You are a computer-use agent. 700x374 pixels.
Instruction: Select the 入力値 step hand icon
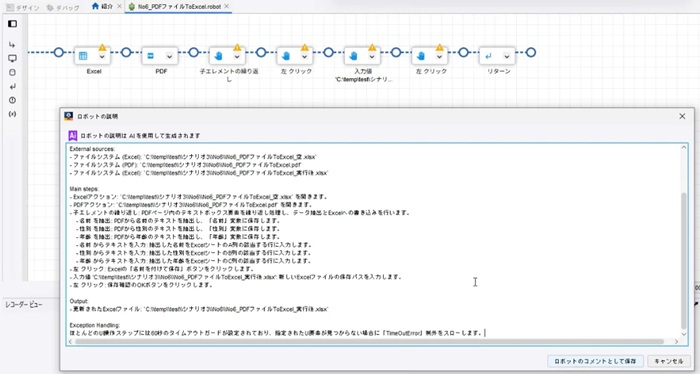[x=354, y=56]
